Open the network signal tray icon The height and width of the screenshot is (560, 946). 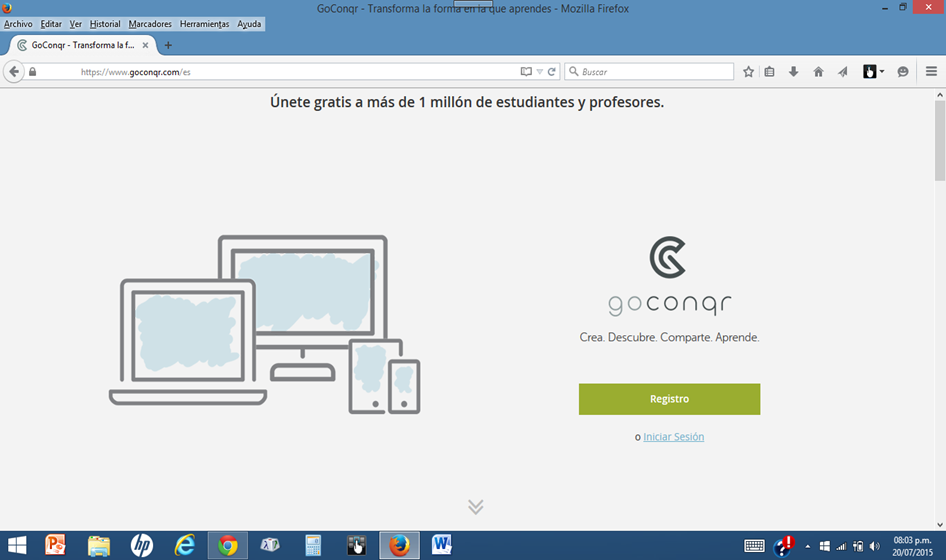(x=841, y=547)
